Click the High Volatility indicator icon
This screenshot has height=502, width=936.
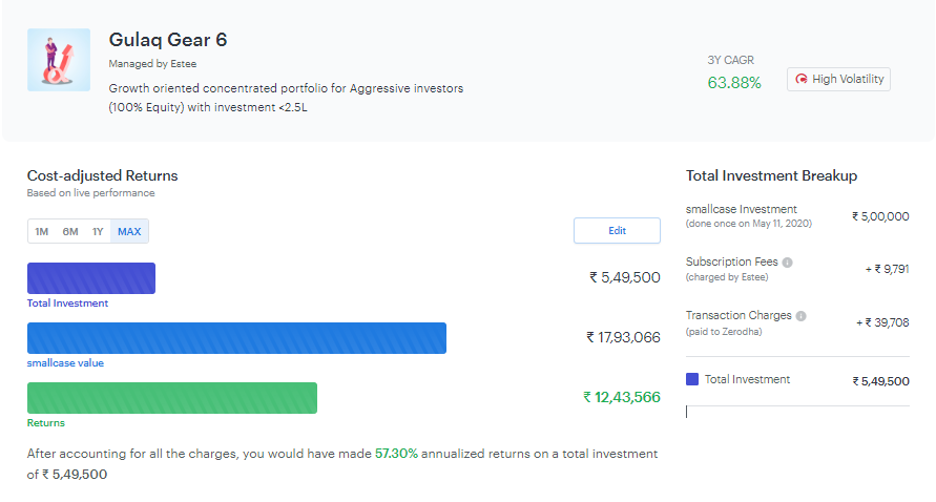coord(801,79)
